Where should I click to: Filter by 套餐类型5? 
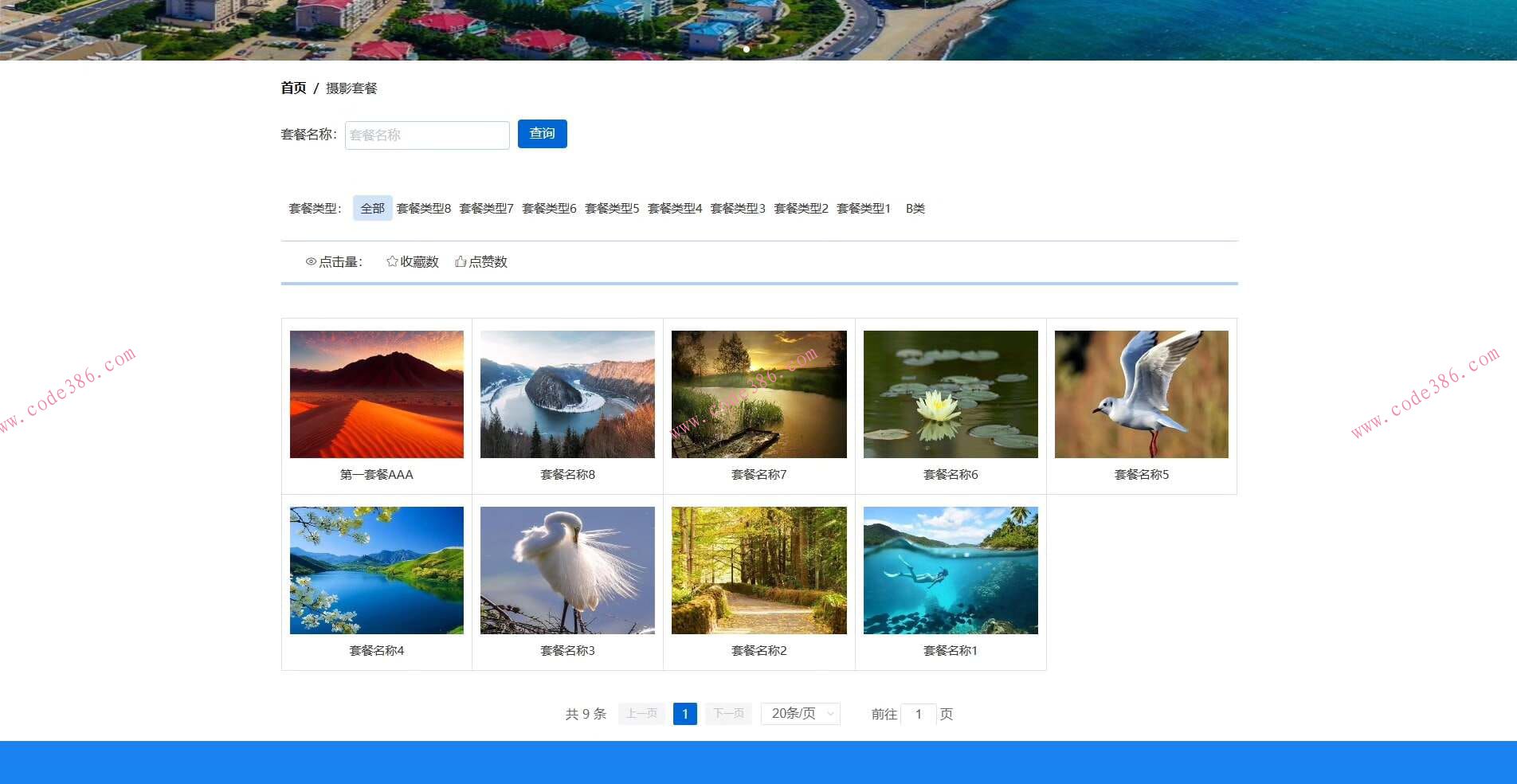click(612, 208)
